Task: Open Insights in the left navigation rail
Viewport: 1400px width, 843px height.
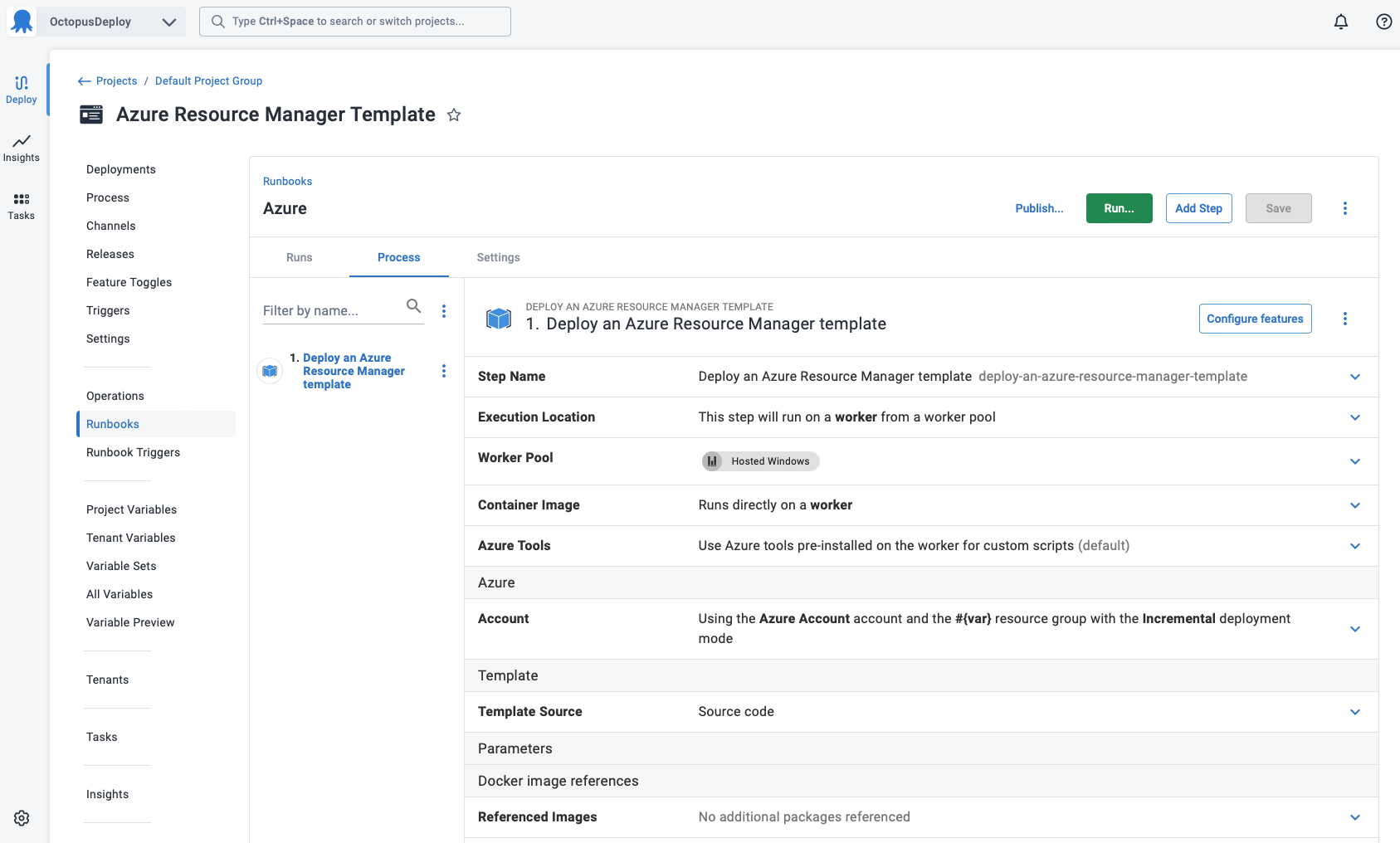Action: pyautogui.click(x=22, y=149)
